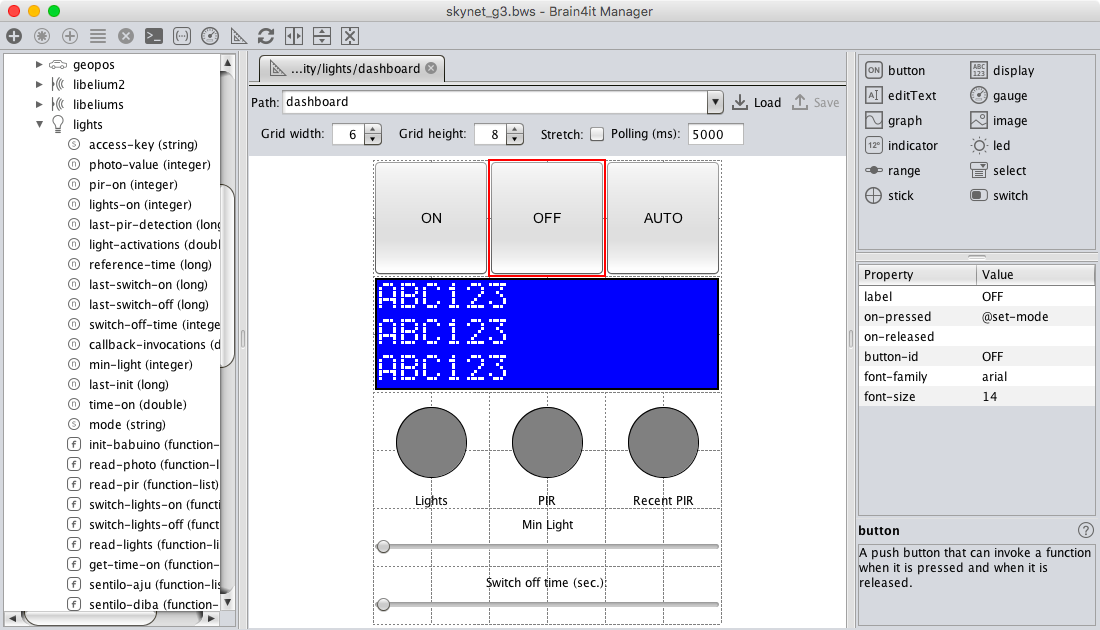Click the Polling (ms) input field
The width and height of the screenshot is (1100, 630).
point(715,134)
